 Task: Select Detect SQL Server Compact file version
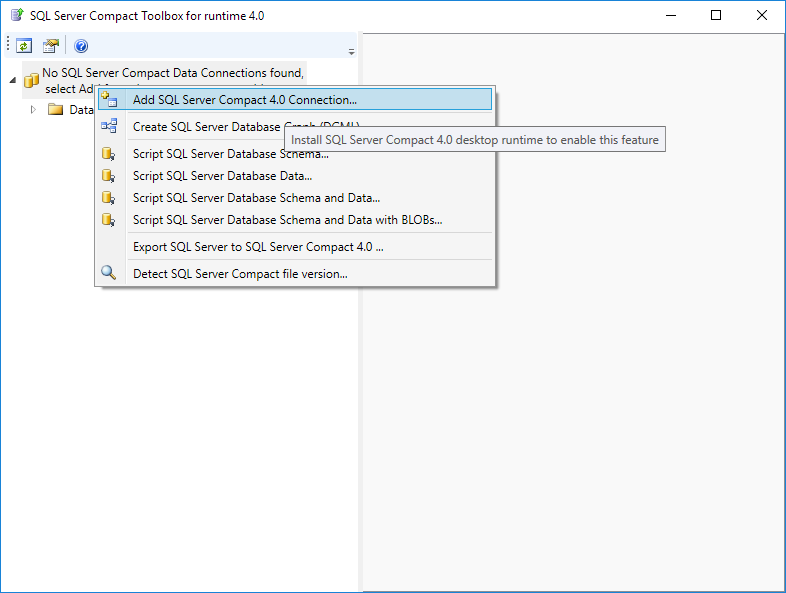(240, 274)
